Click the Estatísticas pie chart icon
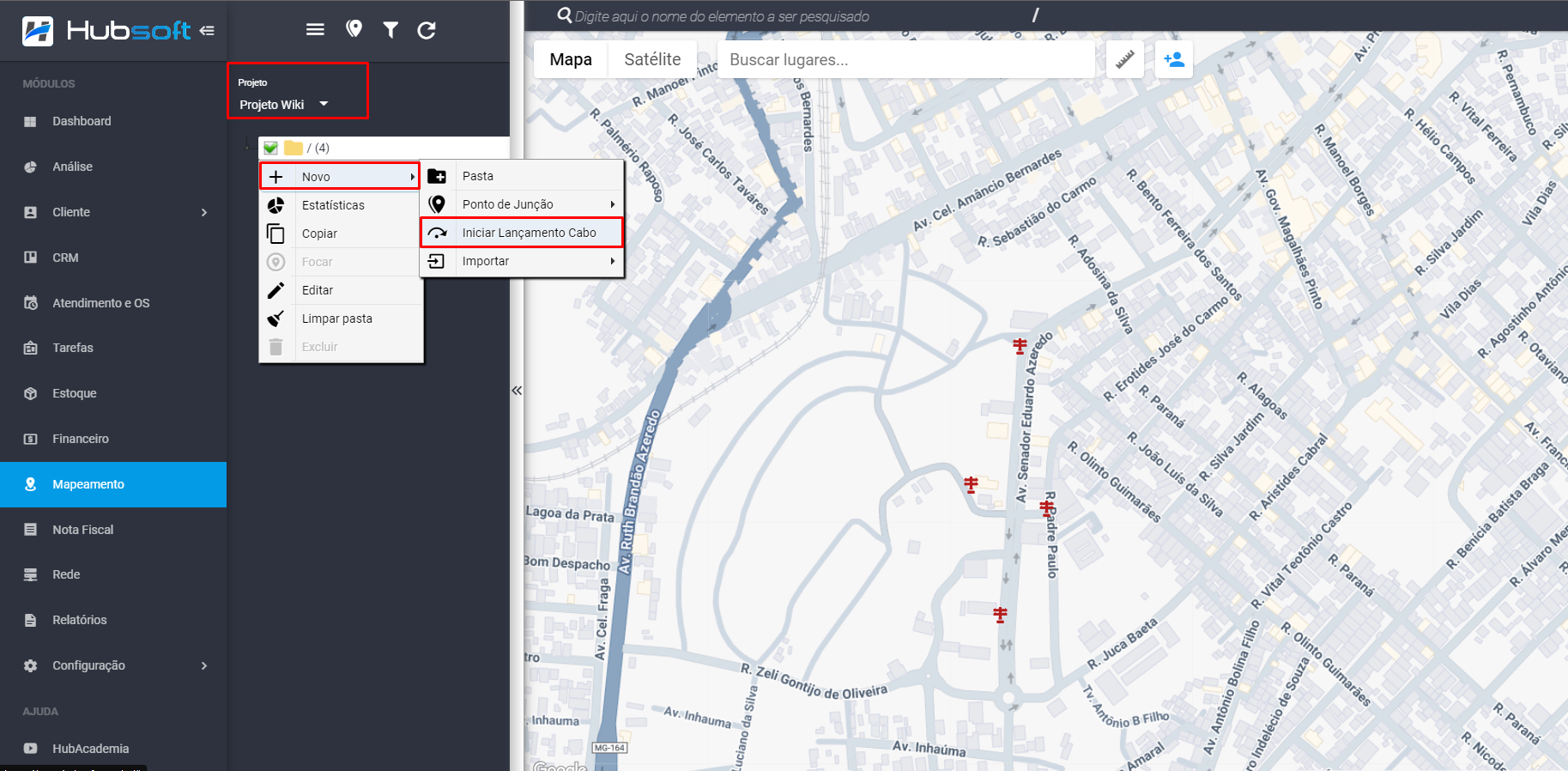 [275, 205]
